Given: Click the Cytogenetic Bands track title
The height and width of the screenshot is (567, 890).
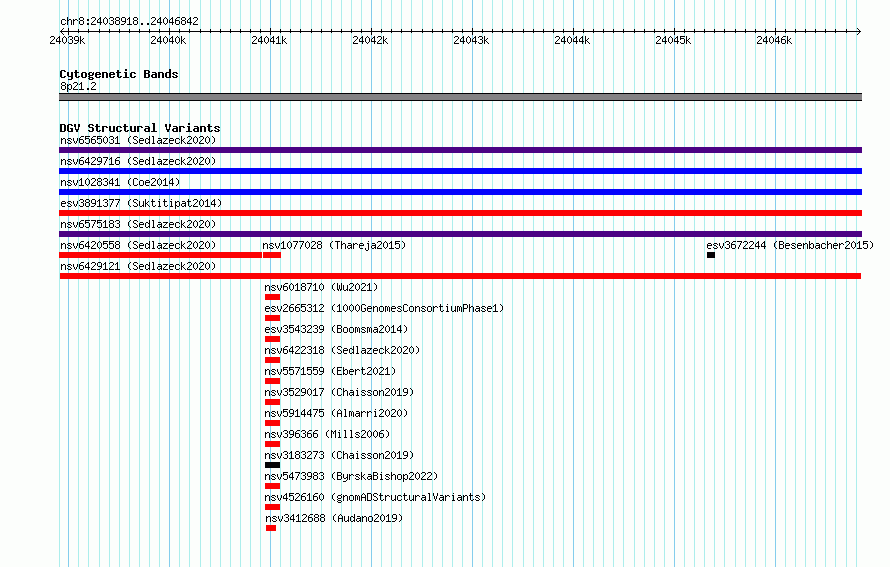Looking at the screenshot, I should coord(119,74).
